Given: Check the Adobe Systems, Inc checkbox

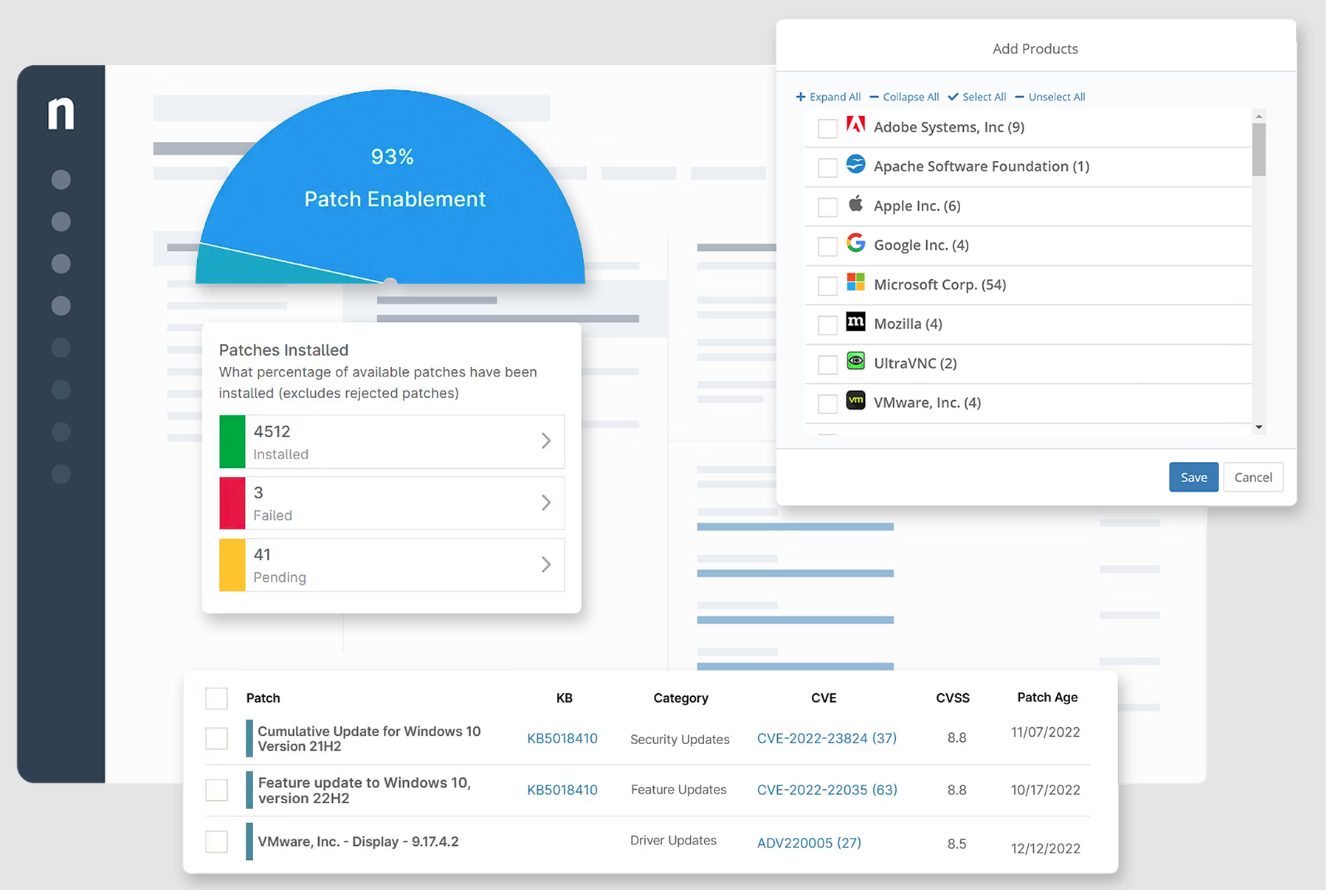Looking at the screenshot, I should click(827, 128).
